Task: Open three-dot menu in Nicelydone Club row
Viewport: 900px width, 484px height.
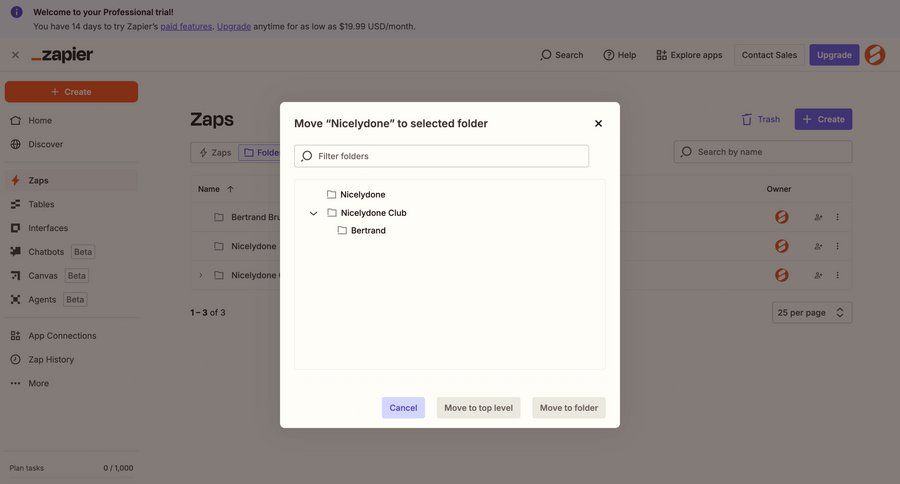Action: (x=837, y=276)
